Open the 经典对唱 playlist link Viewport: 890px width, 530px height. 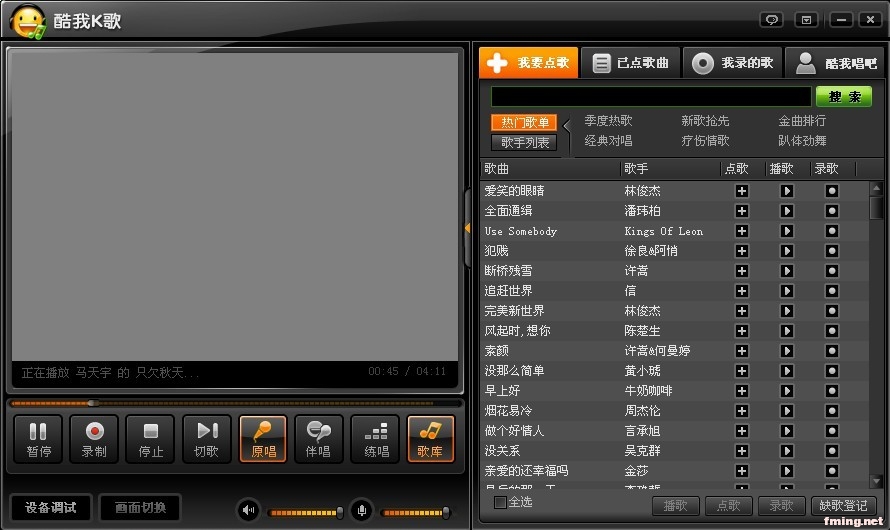click(608, 141)
